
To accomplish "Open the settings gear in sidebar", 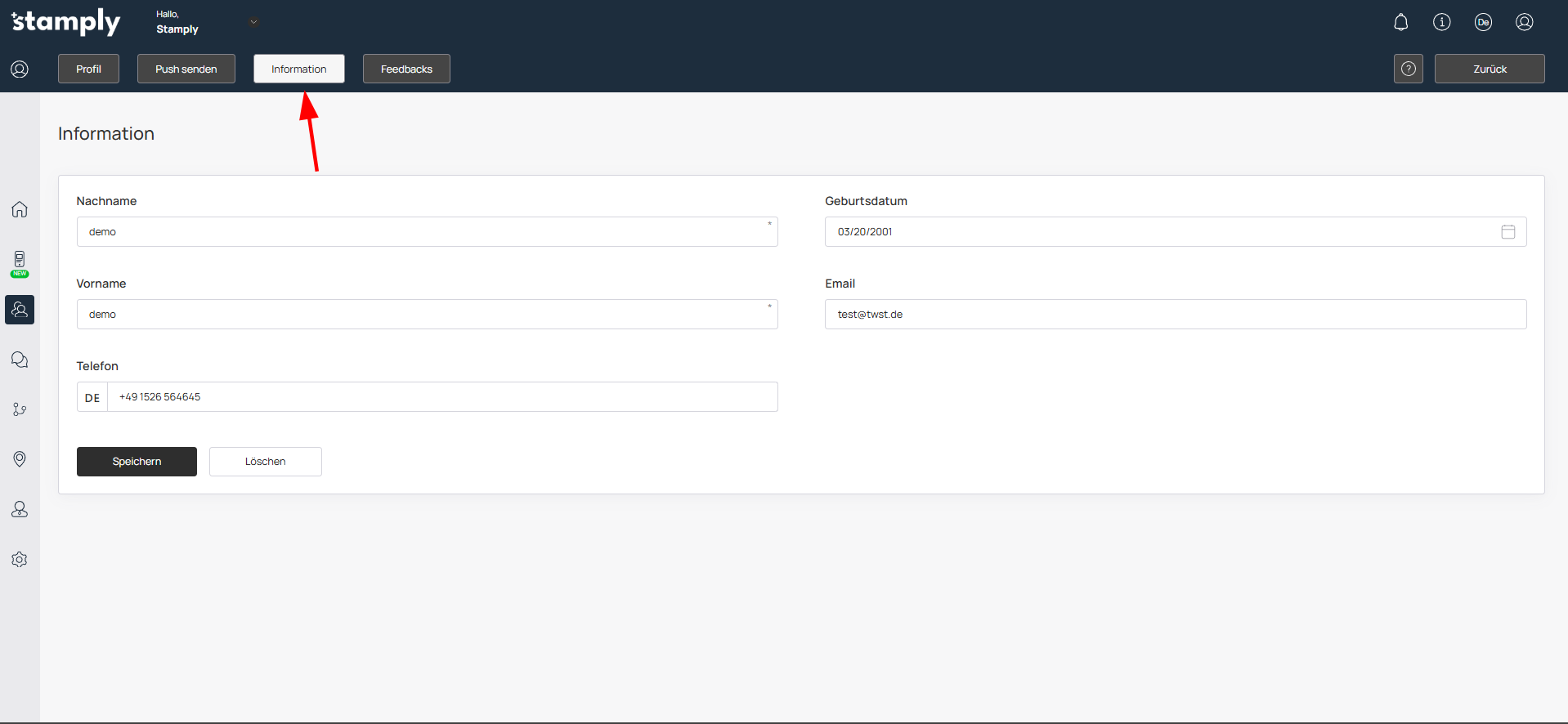I will pyautogui.click(x=20, y=560).
